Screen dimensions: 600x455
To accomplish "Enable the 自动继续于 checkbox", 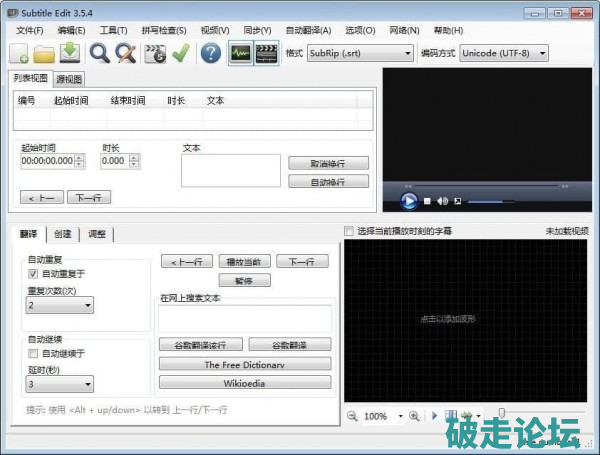I will (33, 353).
